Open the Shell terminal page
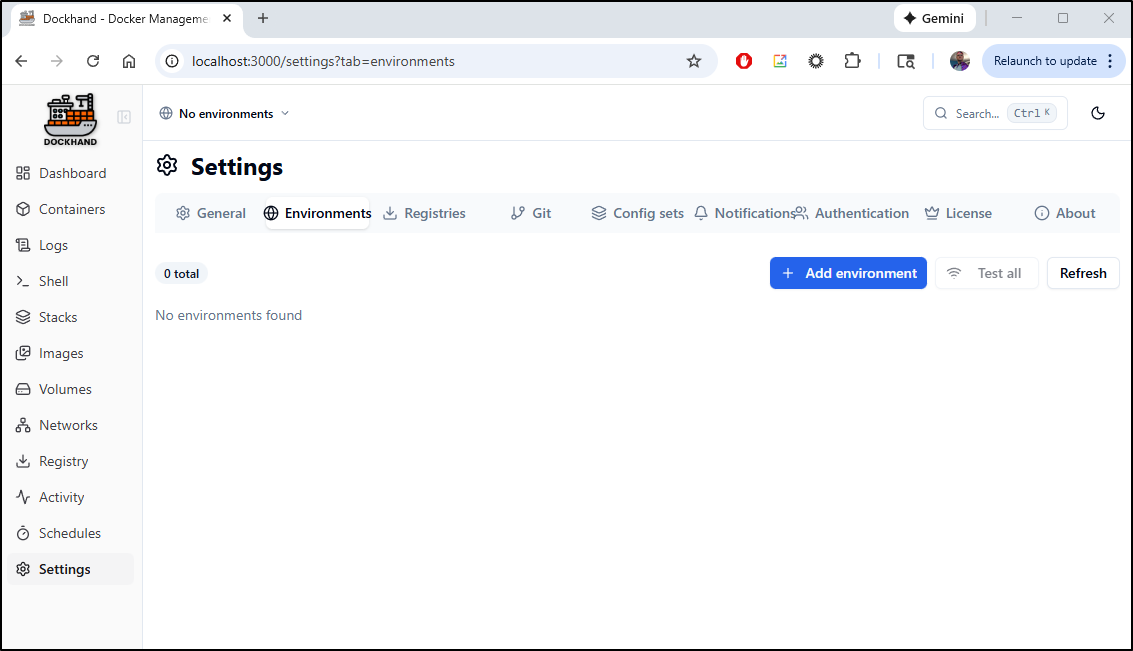The image size is (1133, 651). pyautogui.click(x=53, y=281)
